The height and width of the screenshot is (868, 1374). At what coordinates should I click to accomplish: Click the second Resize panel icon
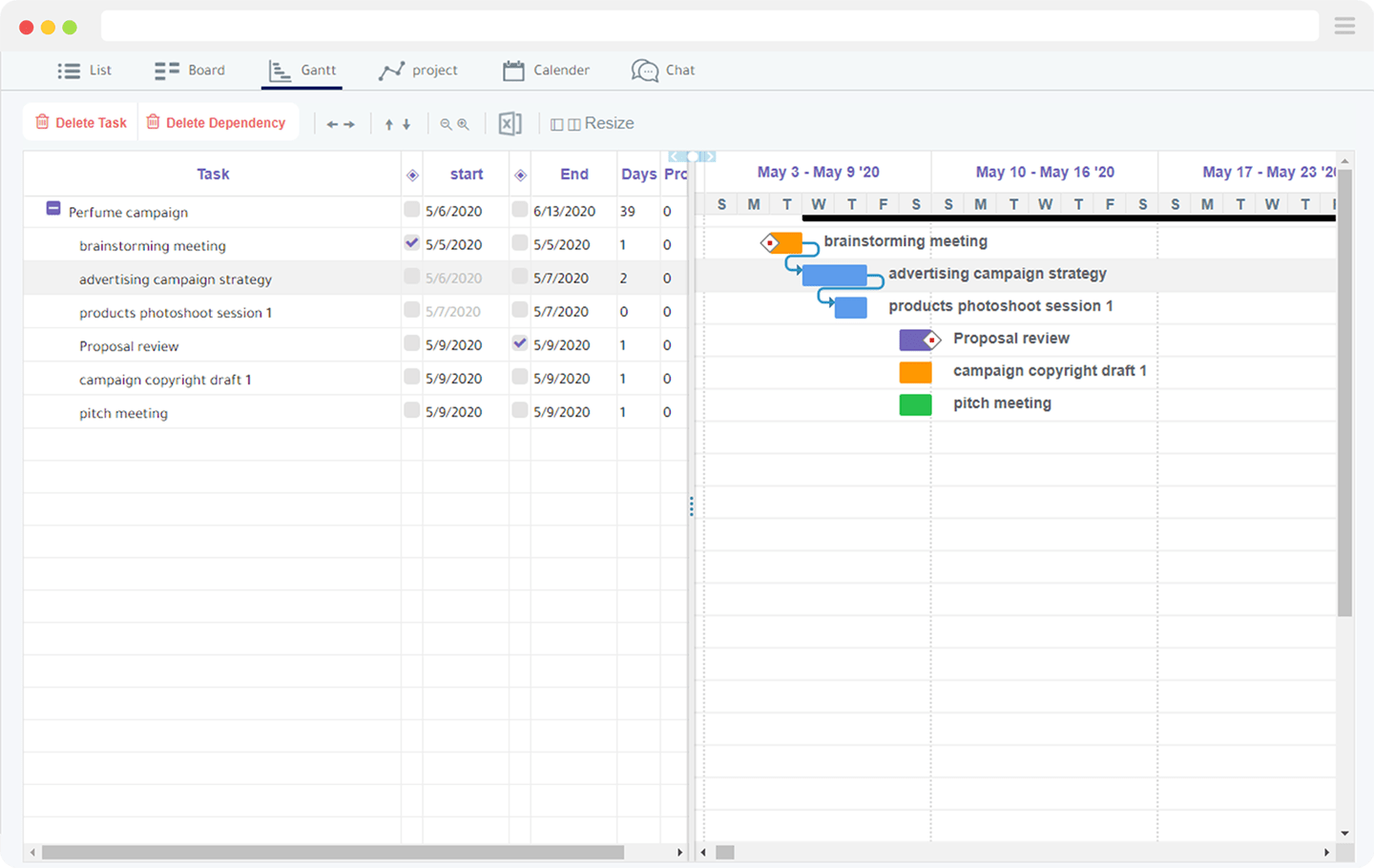(574, 124)
